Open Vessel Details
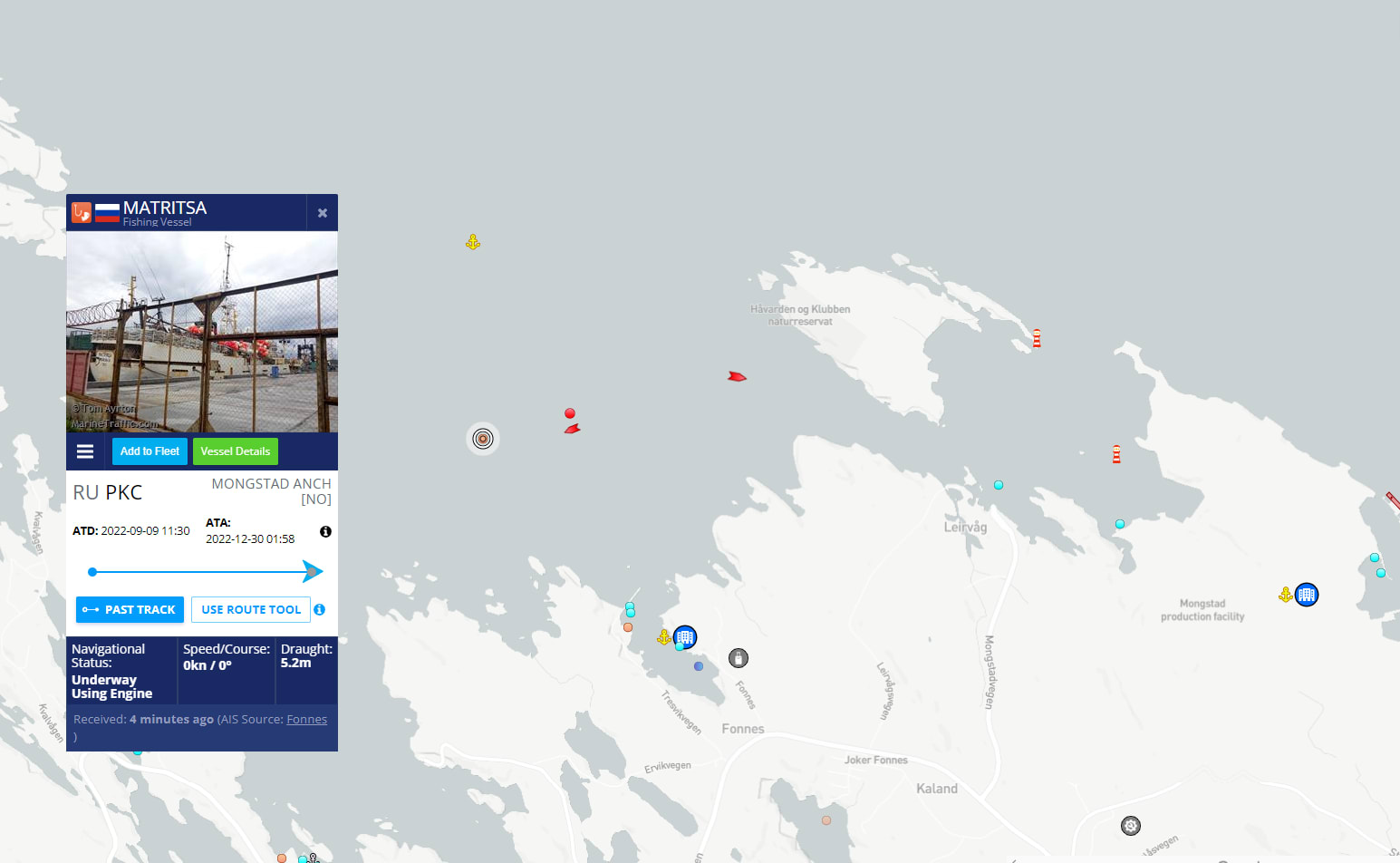Image resolution: width=1400 pixels, height=863 pixels. 236,451
